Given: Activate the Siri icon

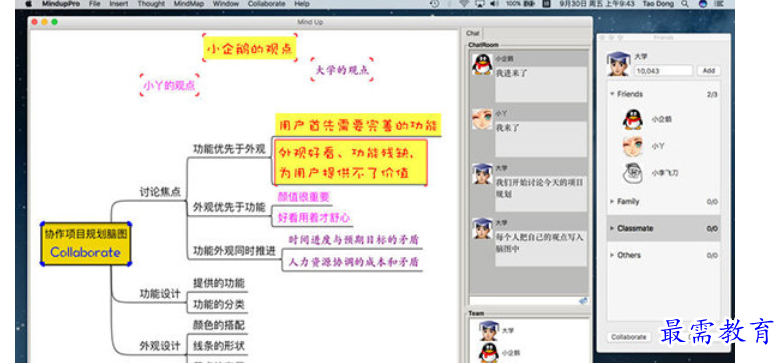Looking at the screenshot, I should tap(703, 3).
